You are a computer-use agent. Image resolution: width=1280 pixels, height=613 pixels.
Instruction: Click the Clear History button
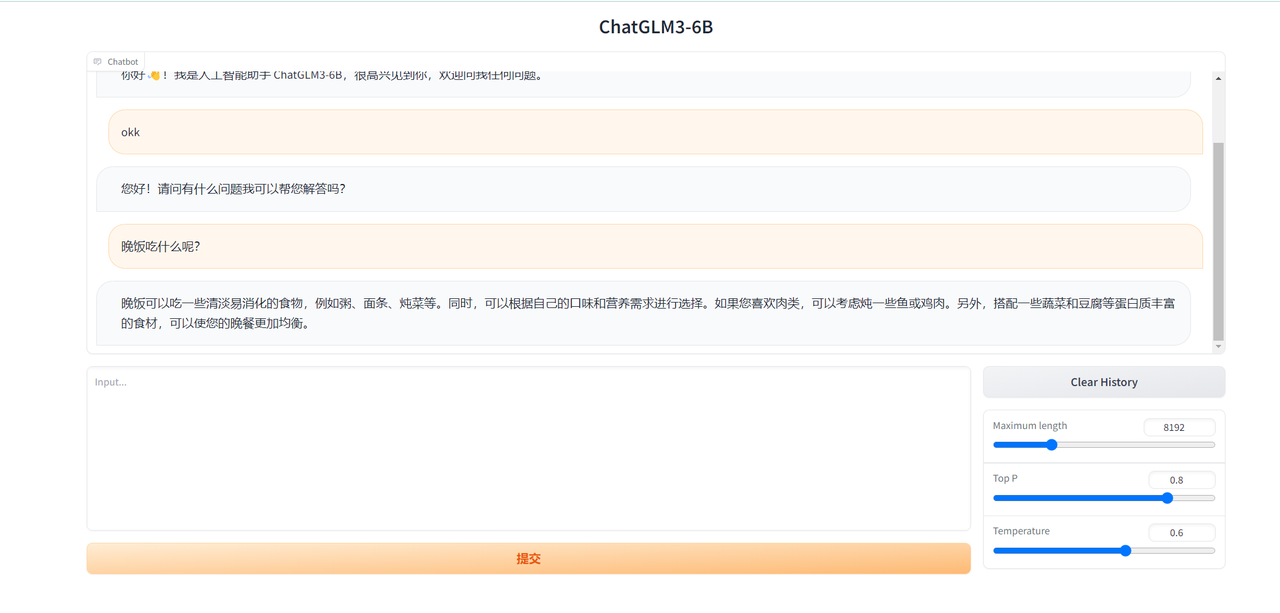pos(1104,382)
